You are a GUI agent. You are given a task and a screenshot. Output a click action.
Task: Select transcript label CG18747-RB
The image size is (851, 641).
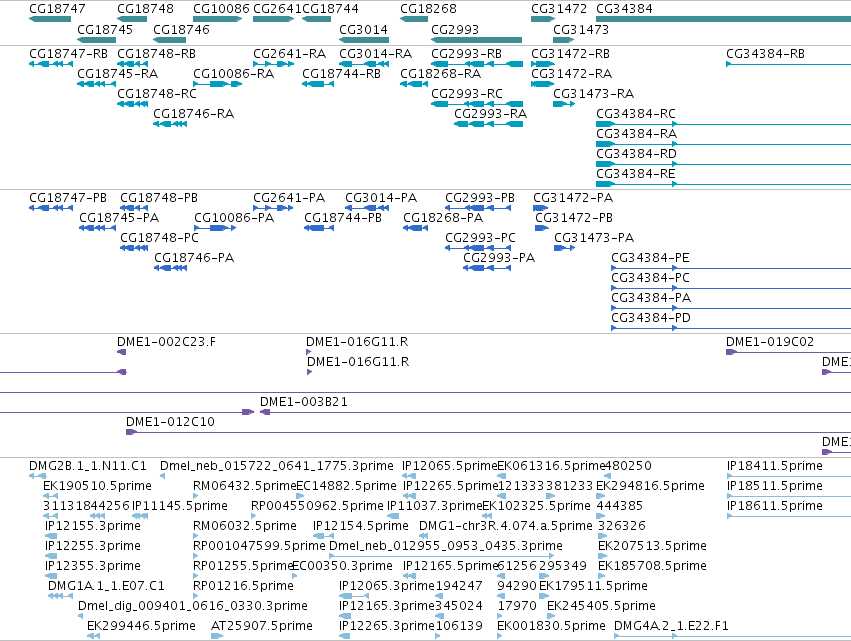(68, 54)
